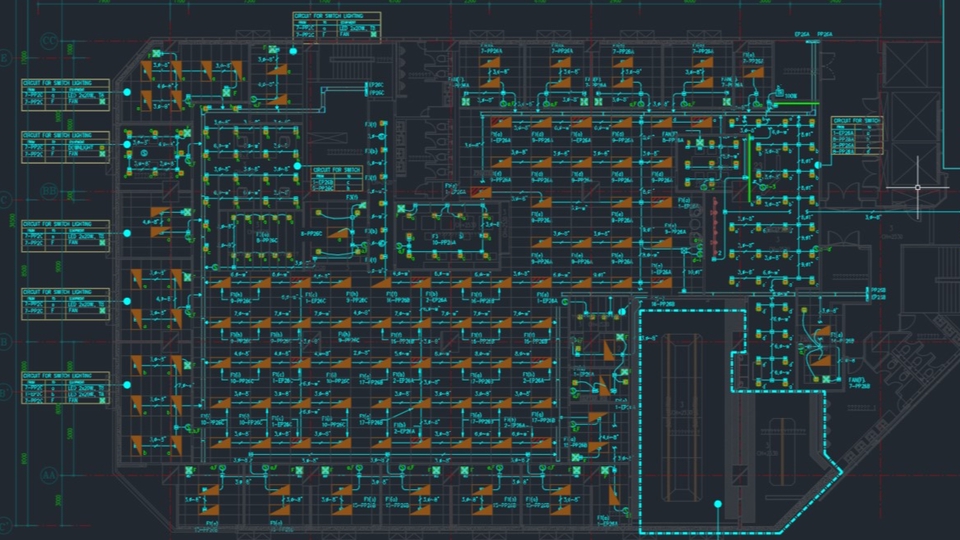
Task: Click the BB grid axis bubble
Action: [49, 191]
